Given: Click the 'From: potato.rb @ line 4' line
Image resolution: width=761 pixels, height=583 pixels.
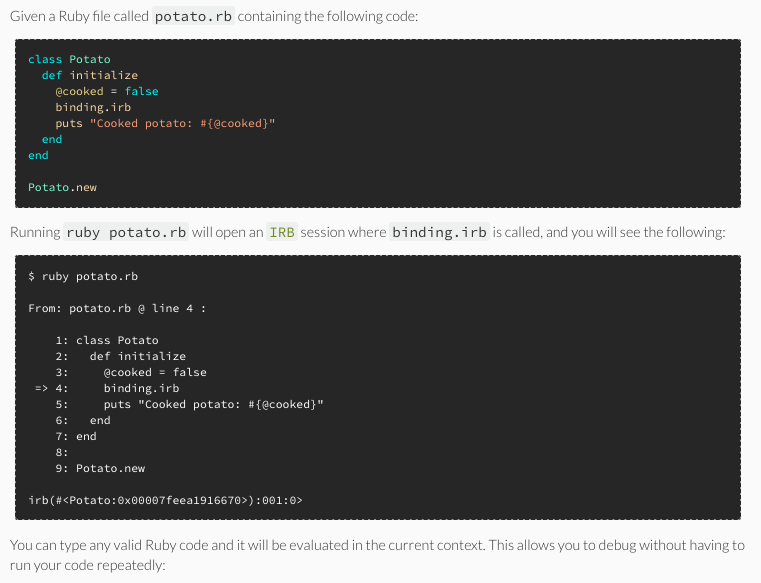Looking at the screenshot, I should click(x=117, y=308).
